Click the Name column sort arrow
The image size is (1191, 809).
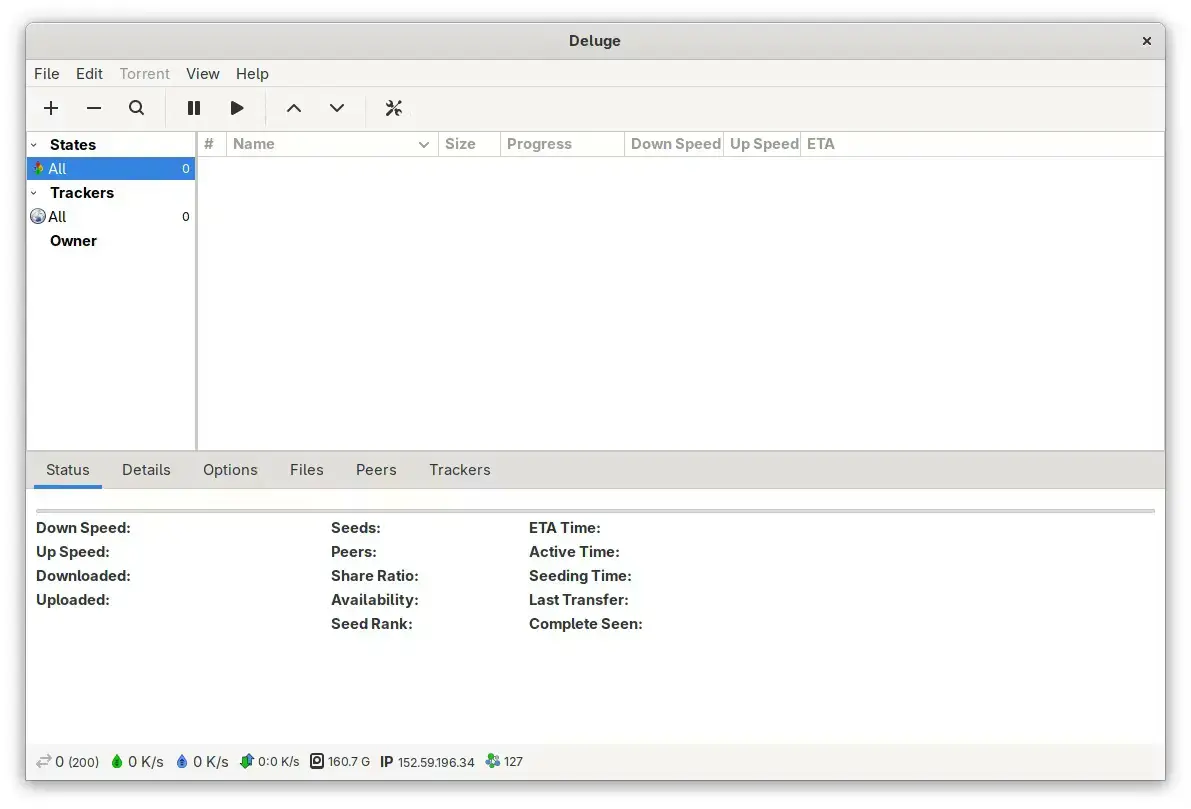pos(424,144)
